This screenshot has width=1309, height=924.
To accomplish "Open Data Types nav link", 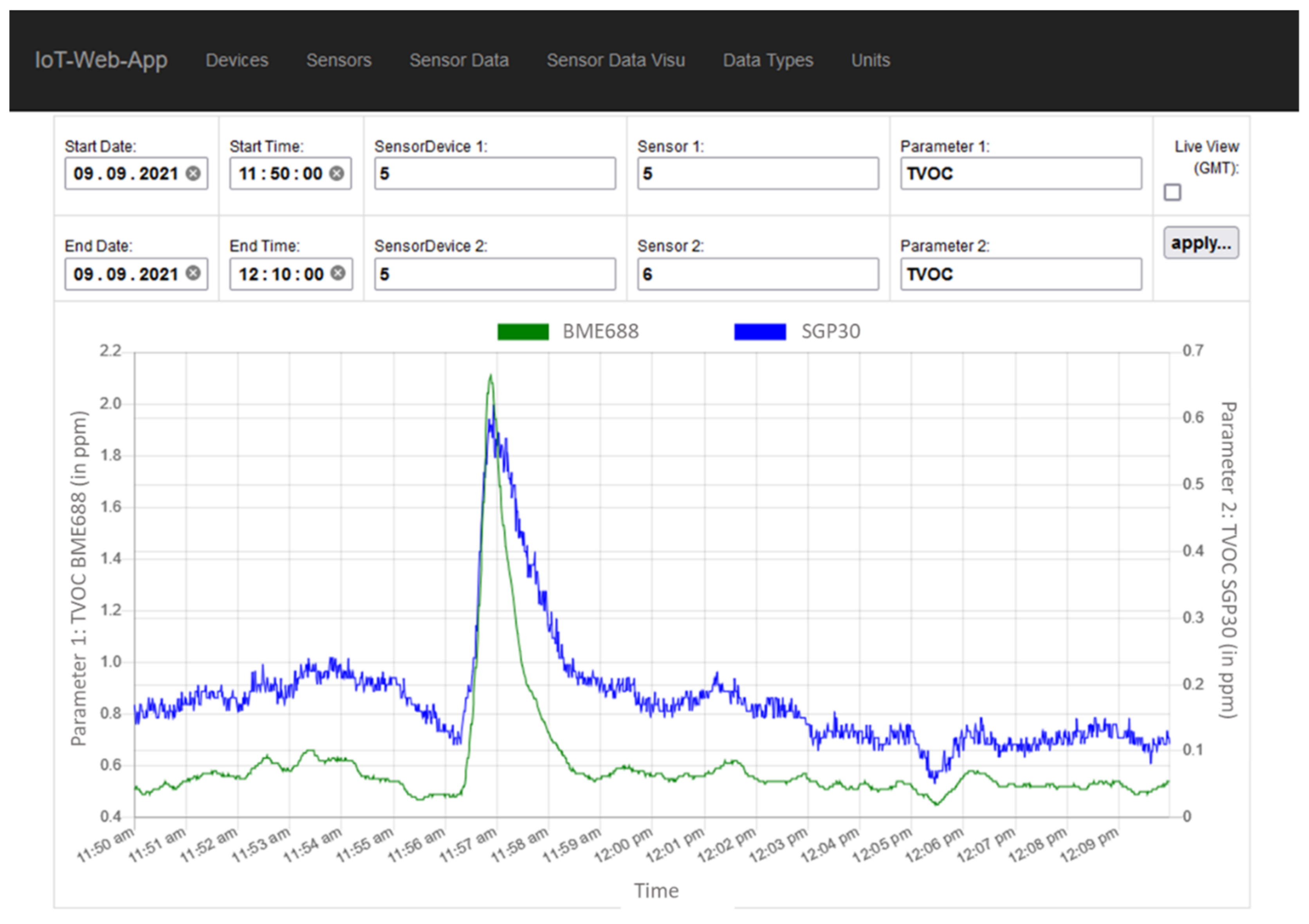I will pyautogui.click(x=768, y=60).
